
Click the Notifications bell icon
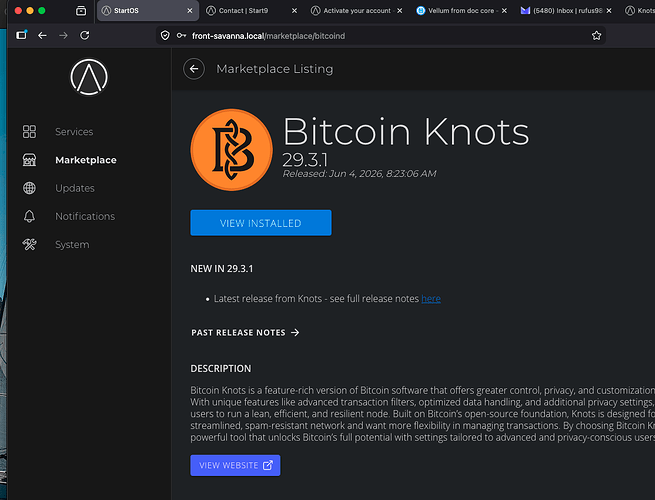click(29, 216)
